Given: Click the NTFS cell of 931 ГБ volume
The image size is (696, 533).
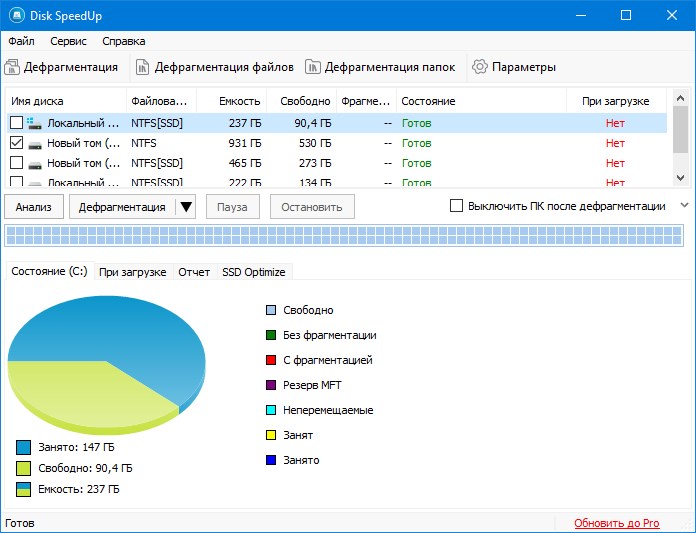Looking at the screenshot, I should point(144,143).
